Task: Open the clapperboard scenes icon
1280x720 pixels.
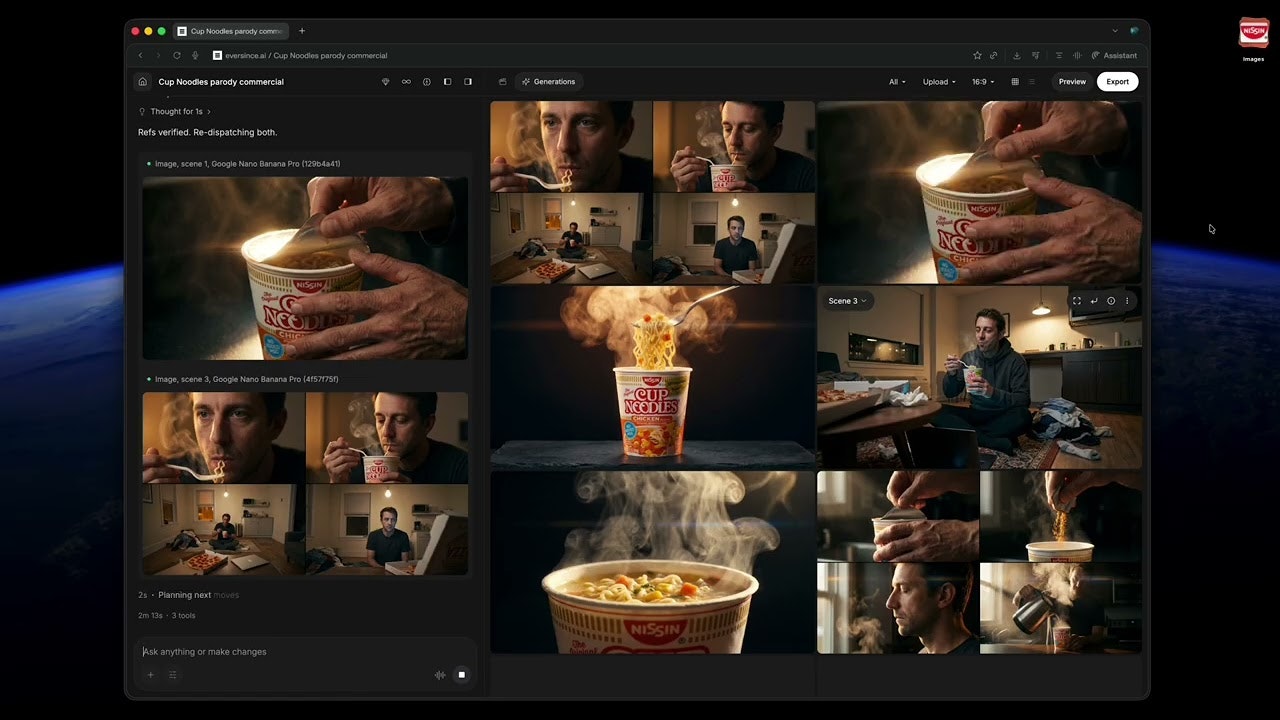Action: click(502, 82)
